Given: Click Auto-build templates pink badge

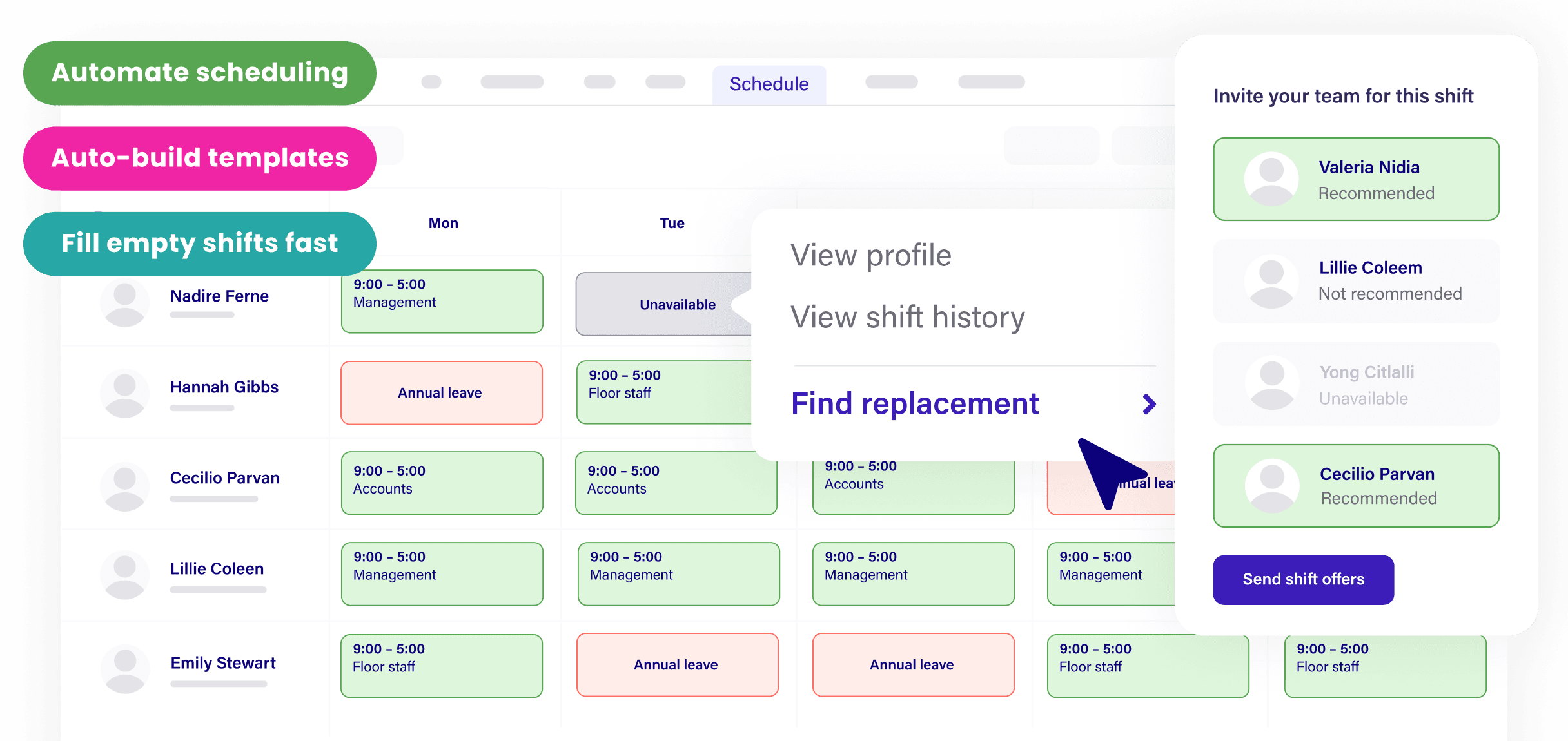Looking at the screenshot, I should [199, 159].
